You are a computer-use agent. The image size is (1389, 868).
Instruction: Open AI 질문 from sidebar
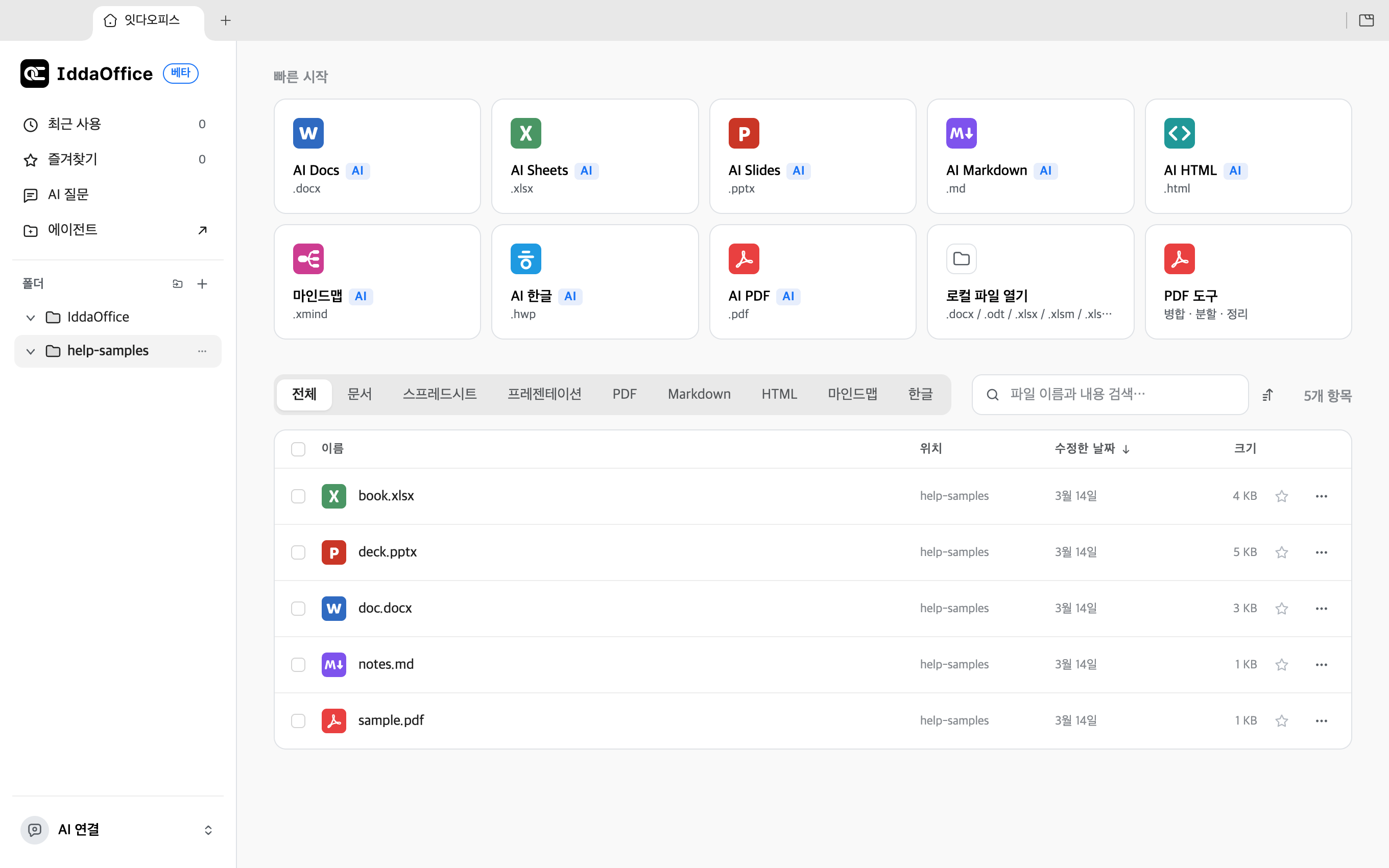[x=117, y=195]
